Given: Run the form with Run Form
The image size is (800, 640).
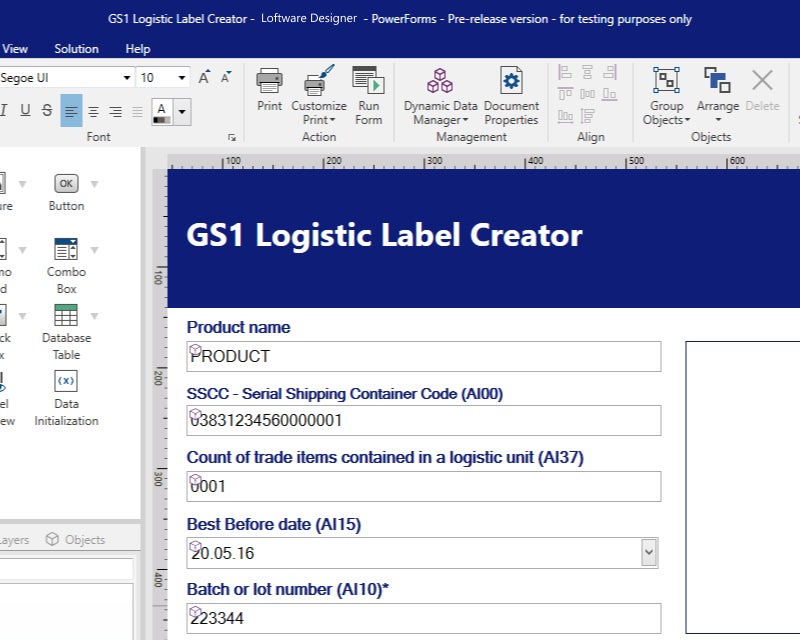Looking at the screenshot, I should (368, 95).
